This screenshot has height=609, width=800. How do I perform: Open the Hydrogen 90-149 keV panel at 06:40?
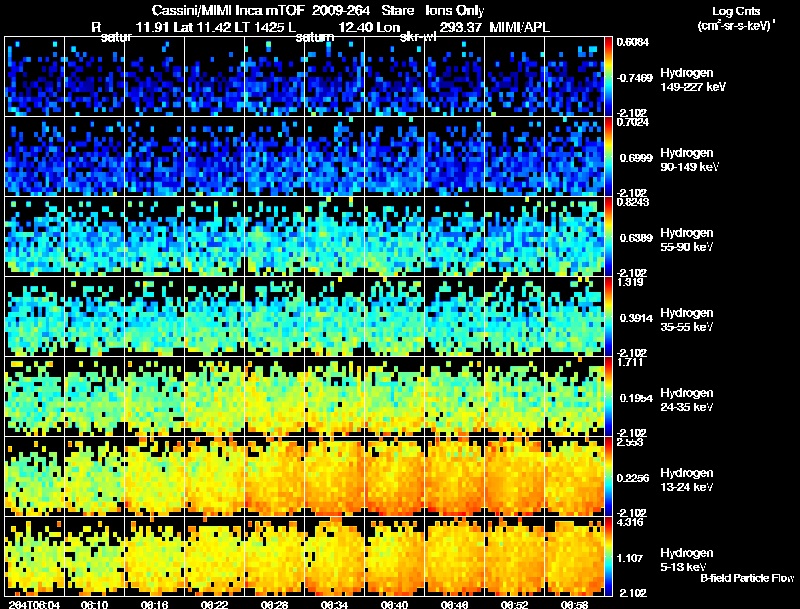point(394,157)
